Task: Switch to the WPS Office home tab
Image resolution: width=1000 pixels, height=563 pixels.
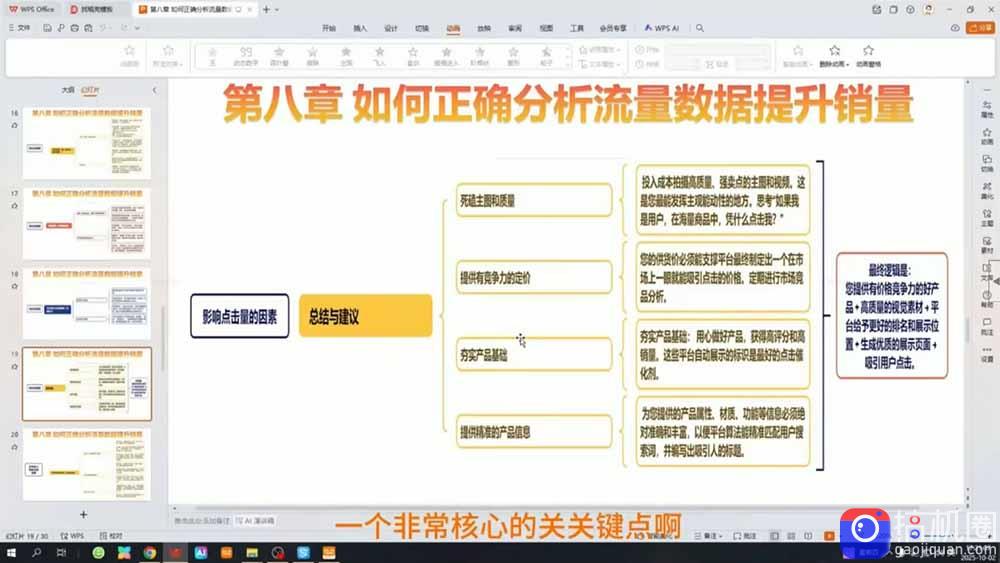Action: pyautogui.click(x=32, y=10)
